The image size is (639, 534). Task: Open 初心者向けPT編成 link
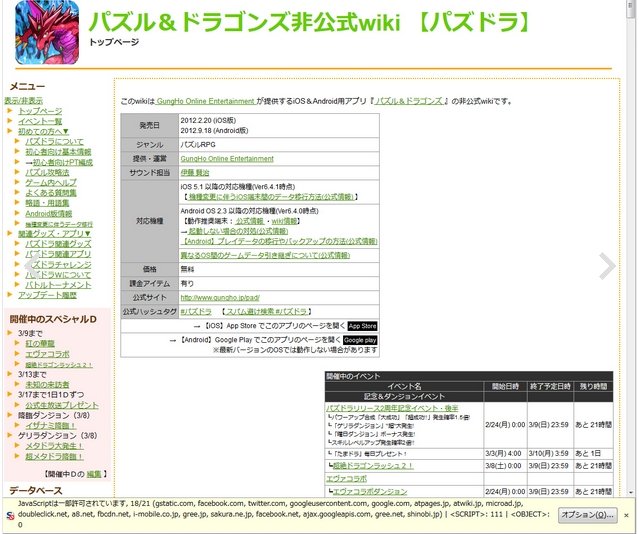pyautogui.click(x=63, y=162)
